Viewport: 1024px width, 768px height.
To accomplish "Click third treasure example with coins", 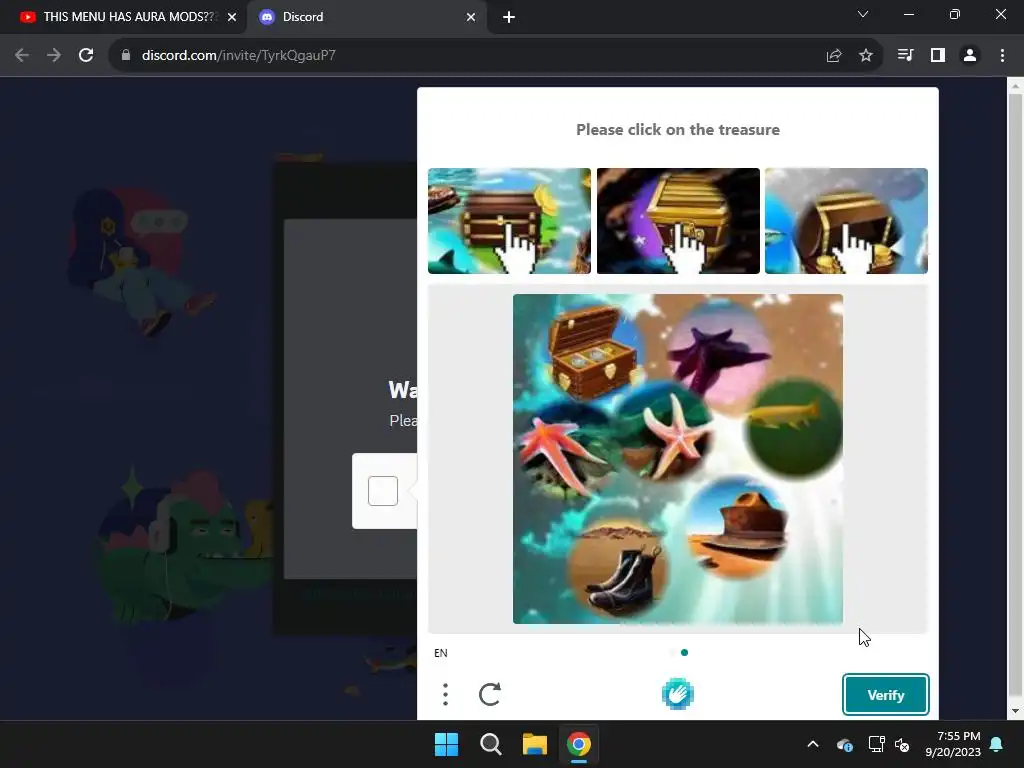I will pos(846,221).
